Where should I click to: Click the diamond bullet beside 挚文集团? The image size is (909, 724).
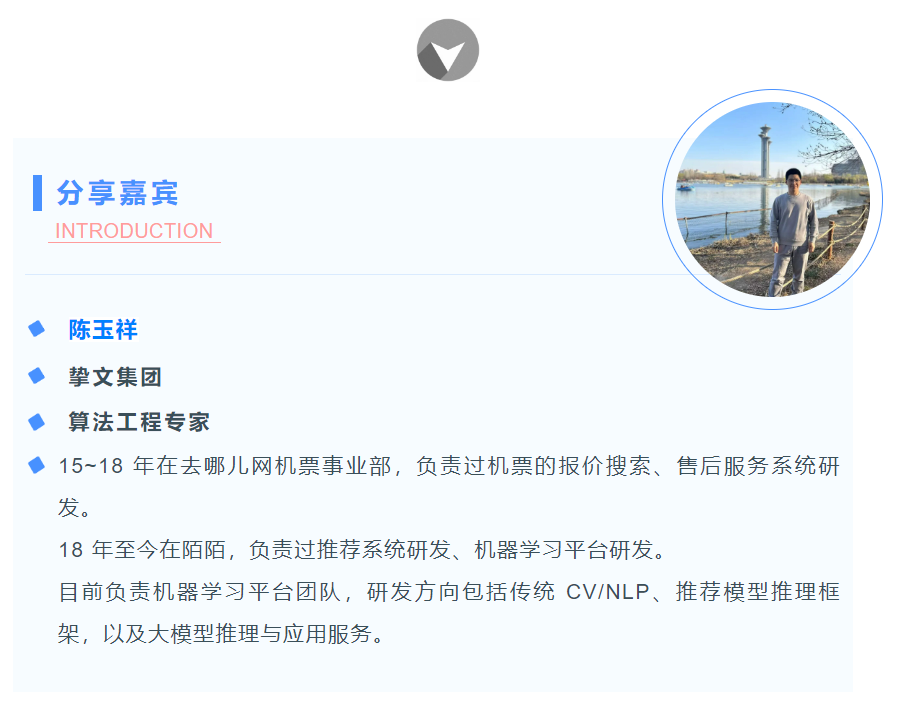[x=37, y=376]
